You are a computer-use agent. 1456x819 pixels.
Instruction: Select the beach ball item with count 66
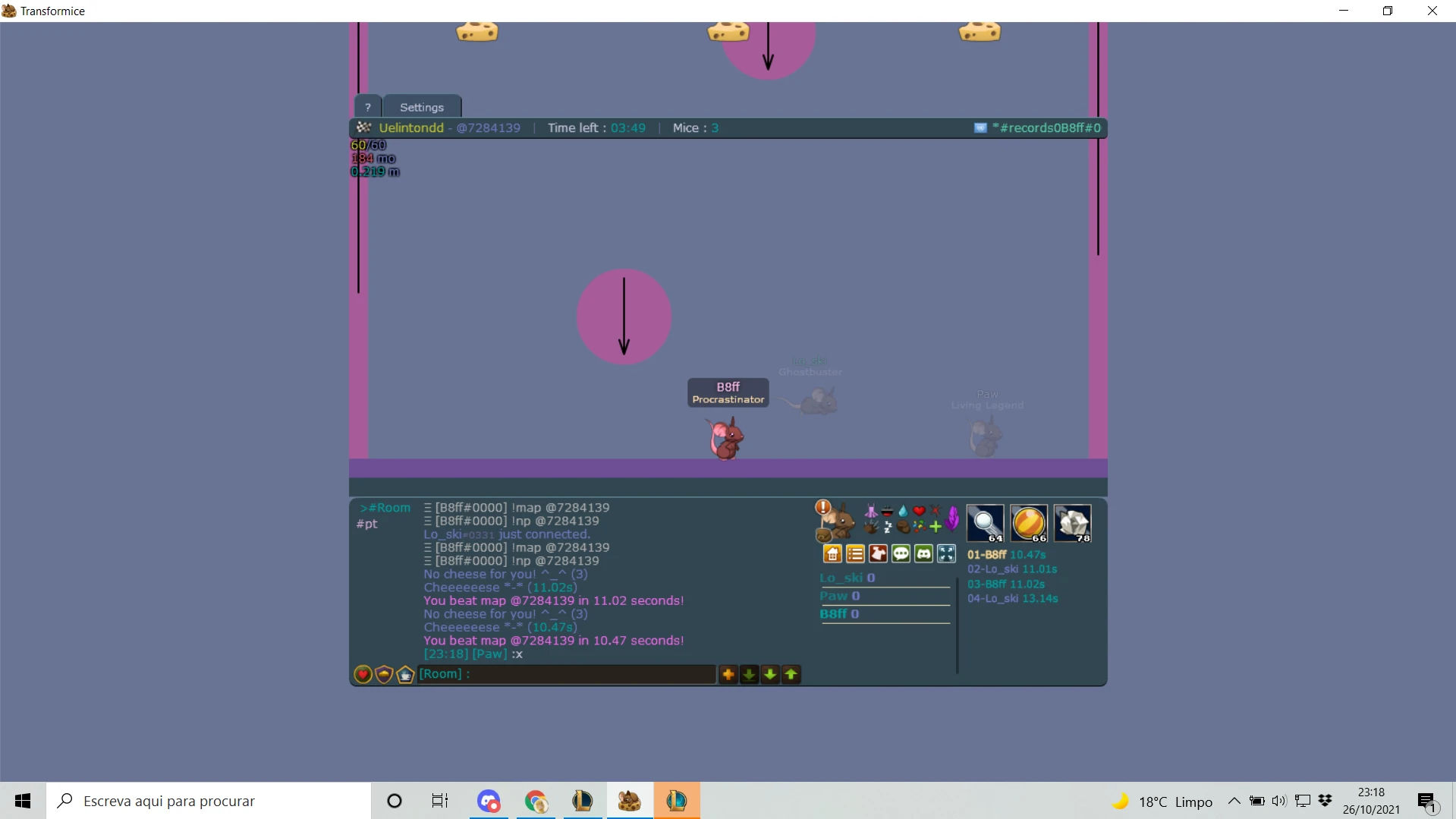pos(1029,523)
